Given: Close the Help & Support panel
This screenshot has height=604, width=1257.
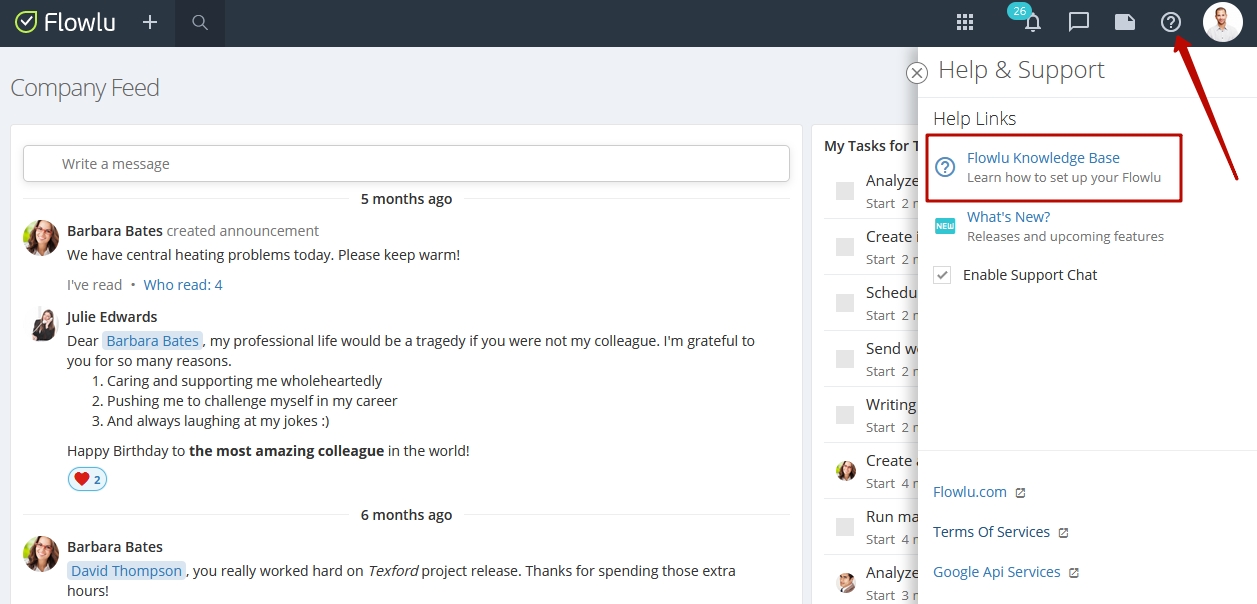Looking at the screenshot, I should 917,73.
